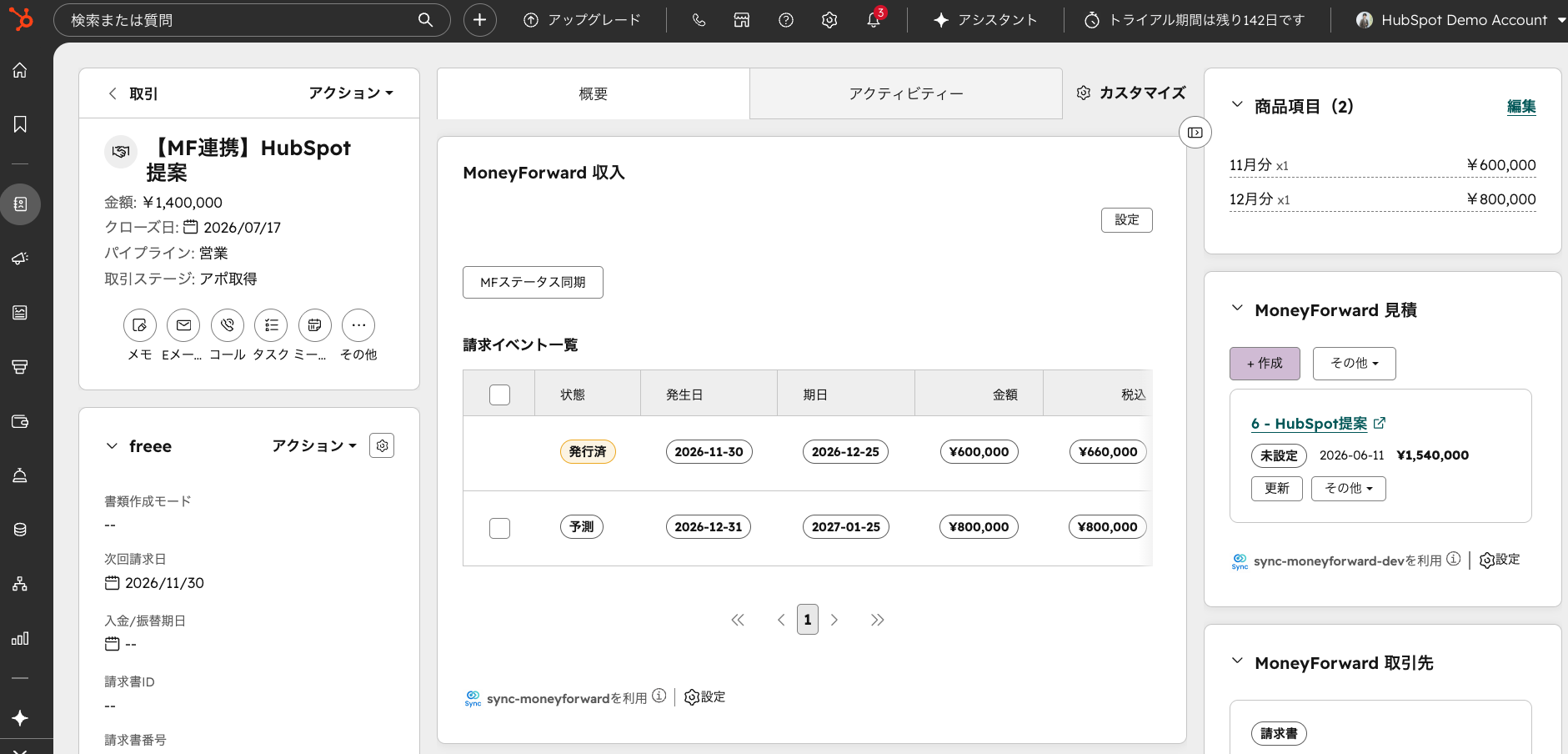Screen dimensions: 1568x754
Task: Go to next page arrow in pagination
Action: (x=834, y=620)
